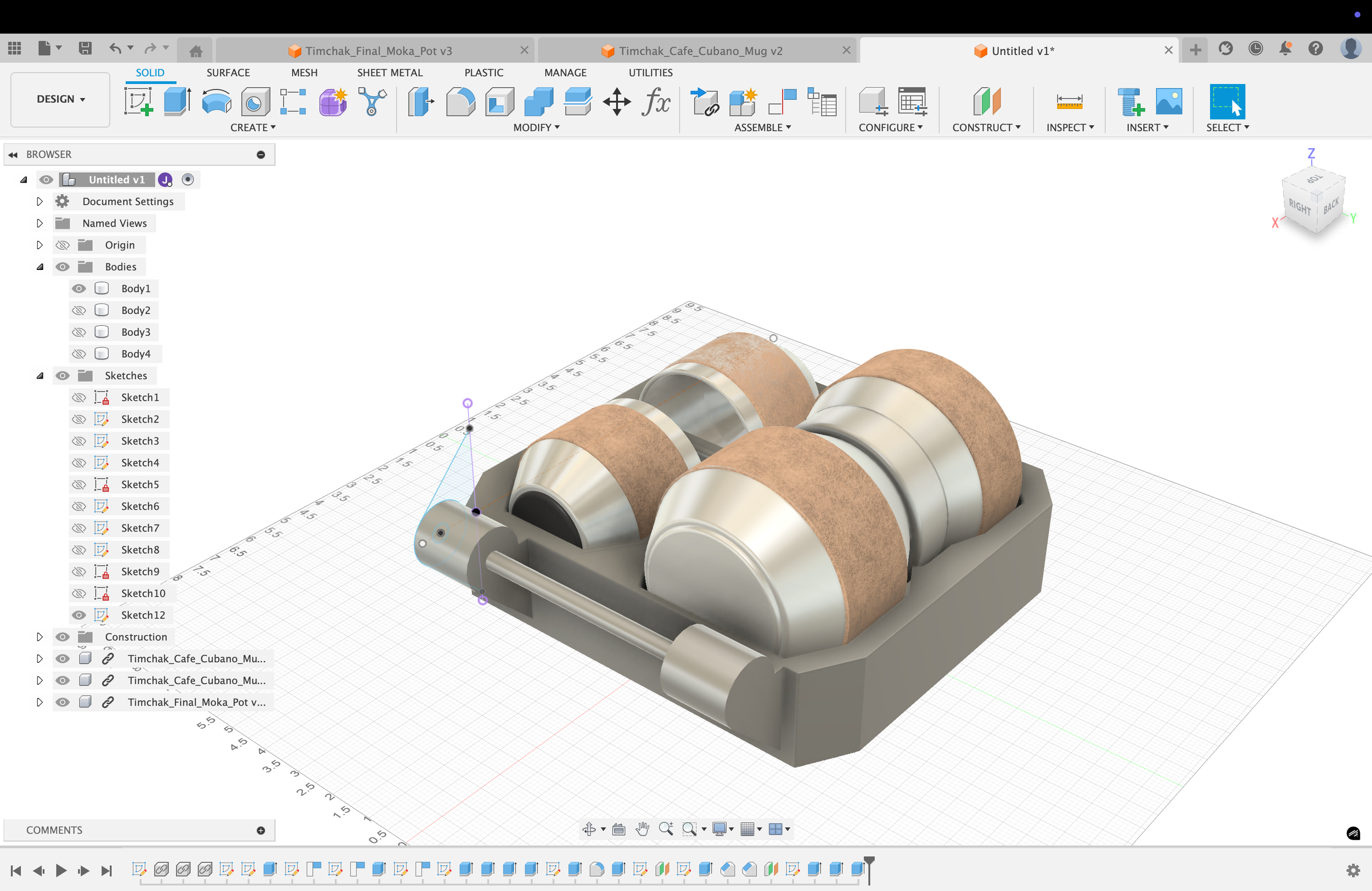Click the Measure tool icon
The image size is (1372, 891).
click(1069, 102)
